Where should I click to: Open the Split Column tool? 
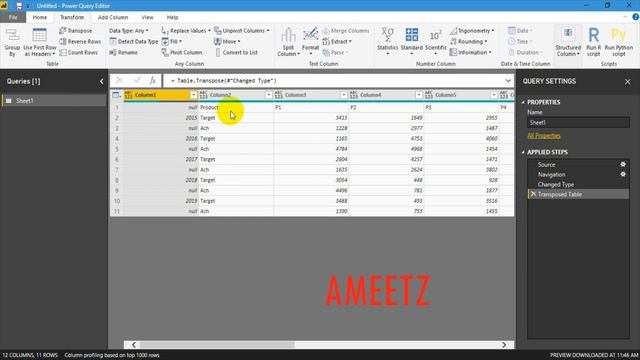(288, 42)
